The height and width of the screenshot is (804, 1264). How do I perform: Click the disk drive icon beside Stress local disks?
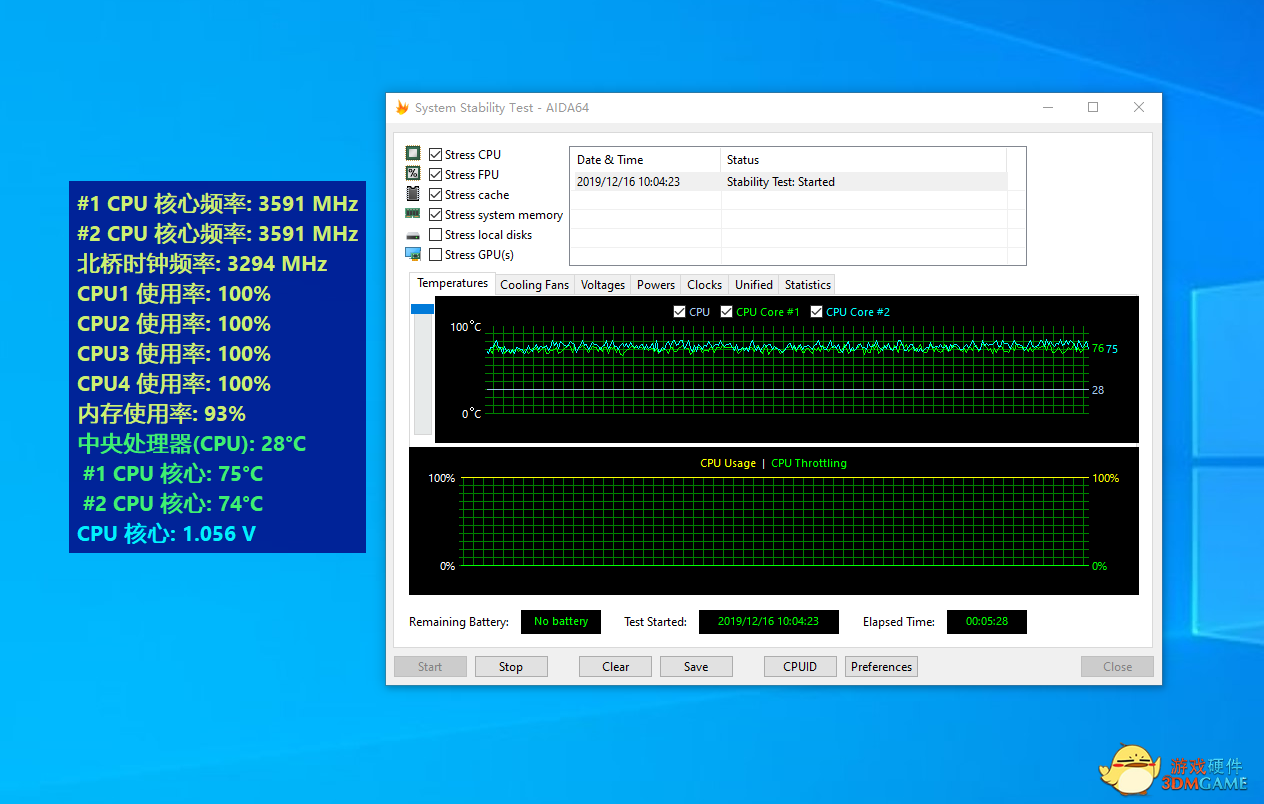click(413, 235)
